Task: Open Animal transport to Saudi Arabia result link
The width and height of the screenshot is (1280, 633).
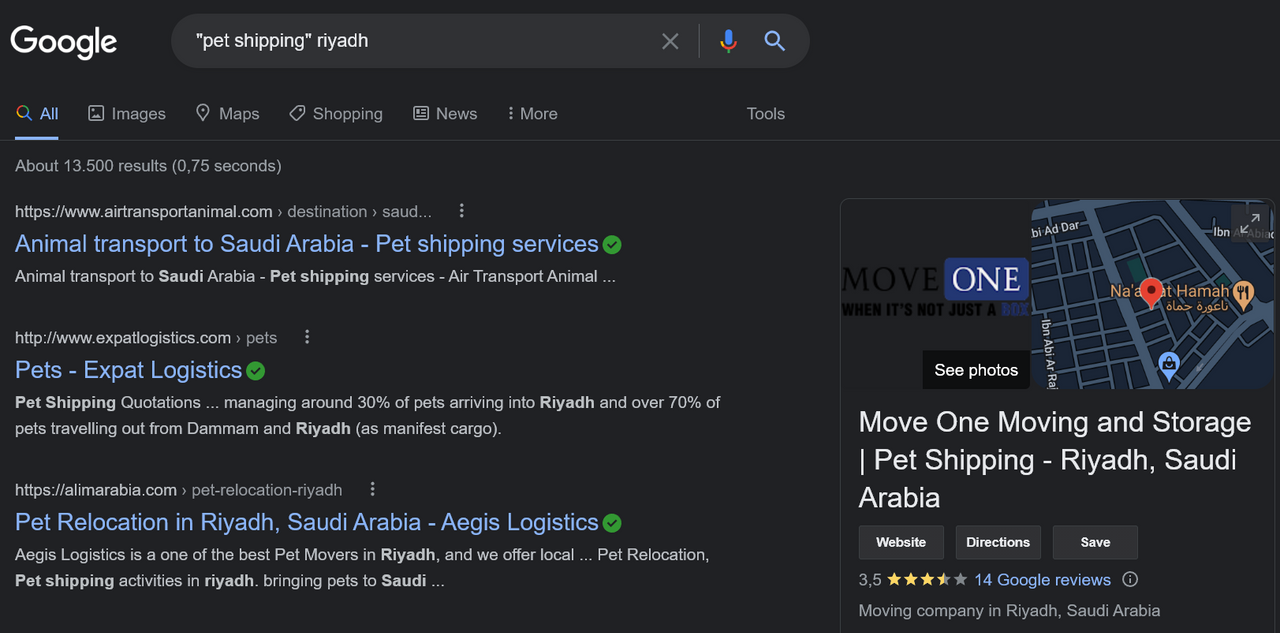Action: tap(307, 244)
